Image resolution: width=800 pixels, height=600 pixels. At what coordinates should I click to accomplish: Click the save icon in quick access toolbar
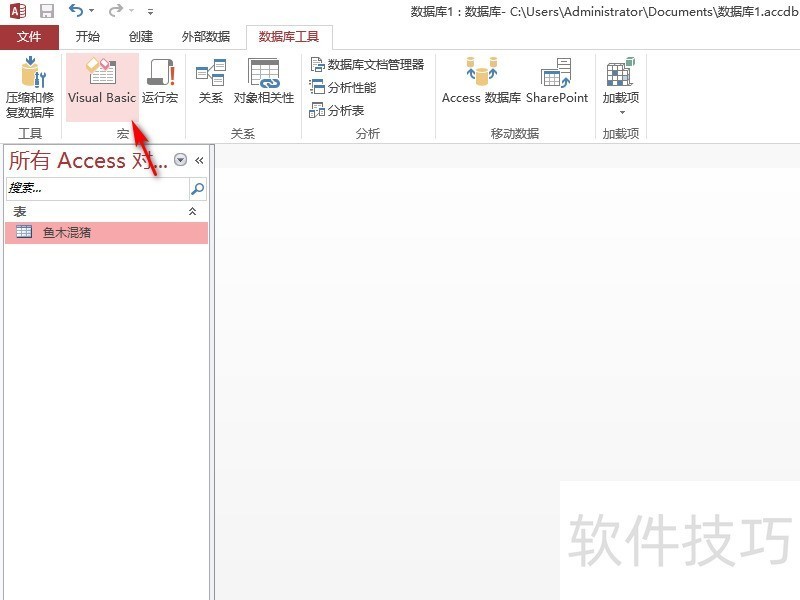click(47, 11)
